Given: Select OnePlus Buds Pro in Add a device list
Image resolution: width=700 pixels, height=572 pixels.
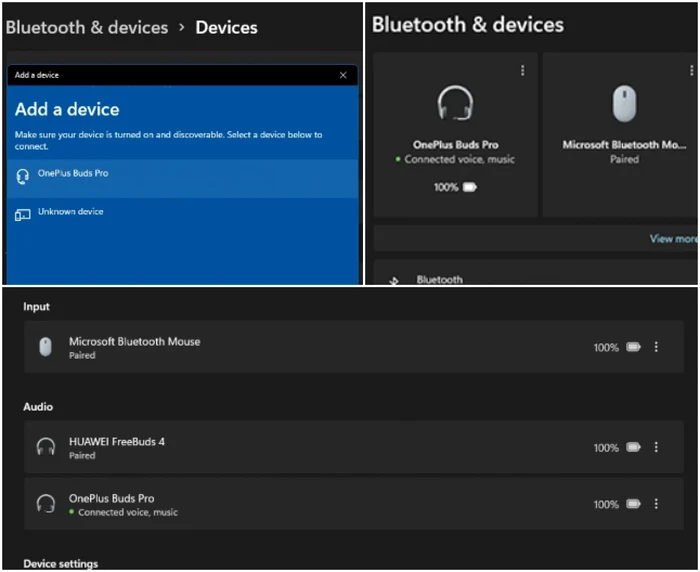Looking at the screenshot, I should point(182,178).
